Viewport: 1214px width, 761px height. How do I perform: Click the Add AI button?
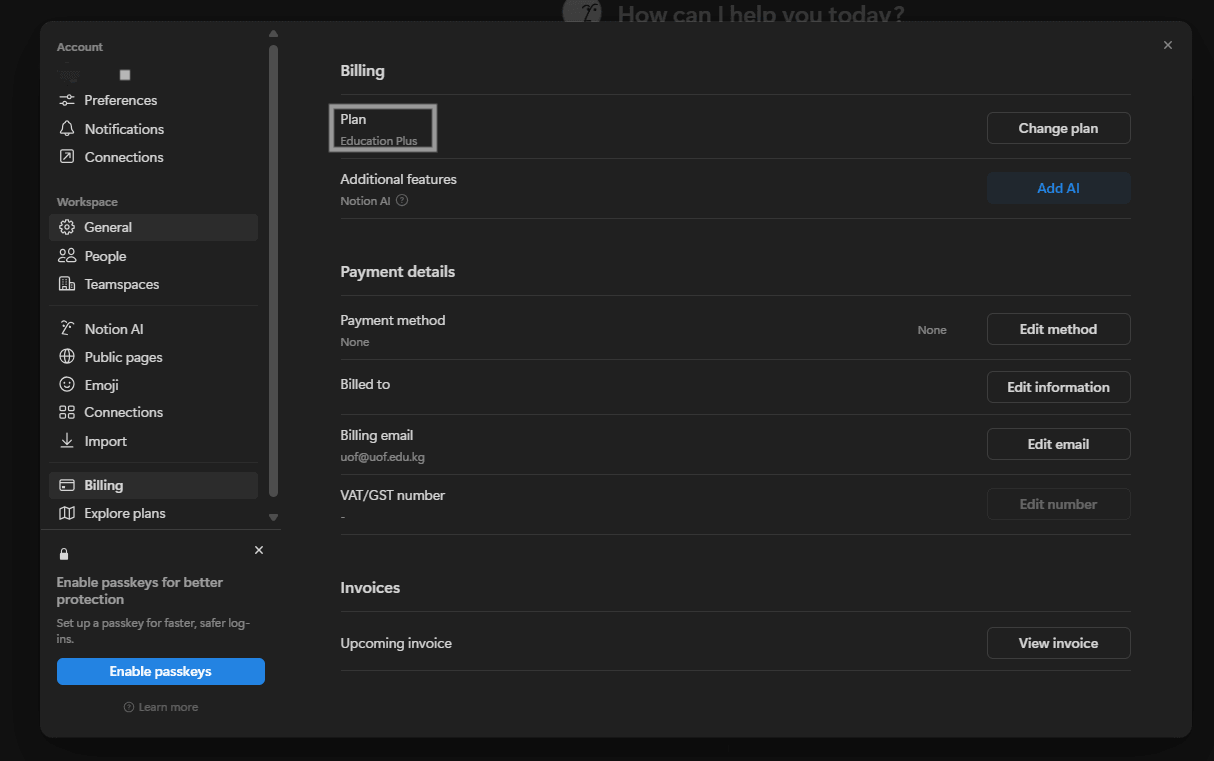[1058, 188]
